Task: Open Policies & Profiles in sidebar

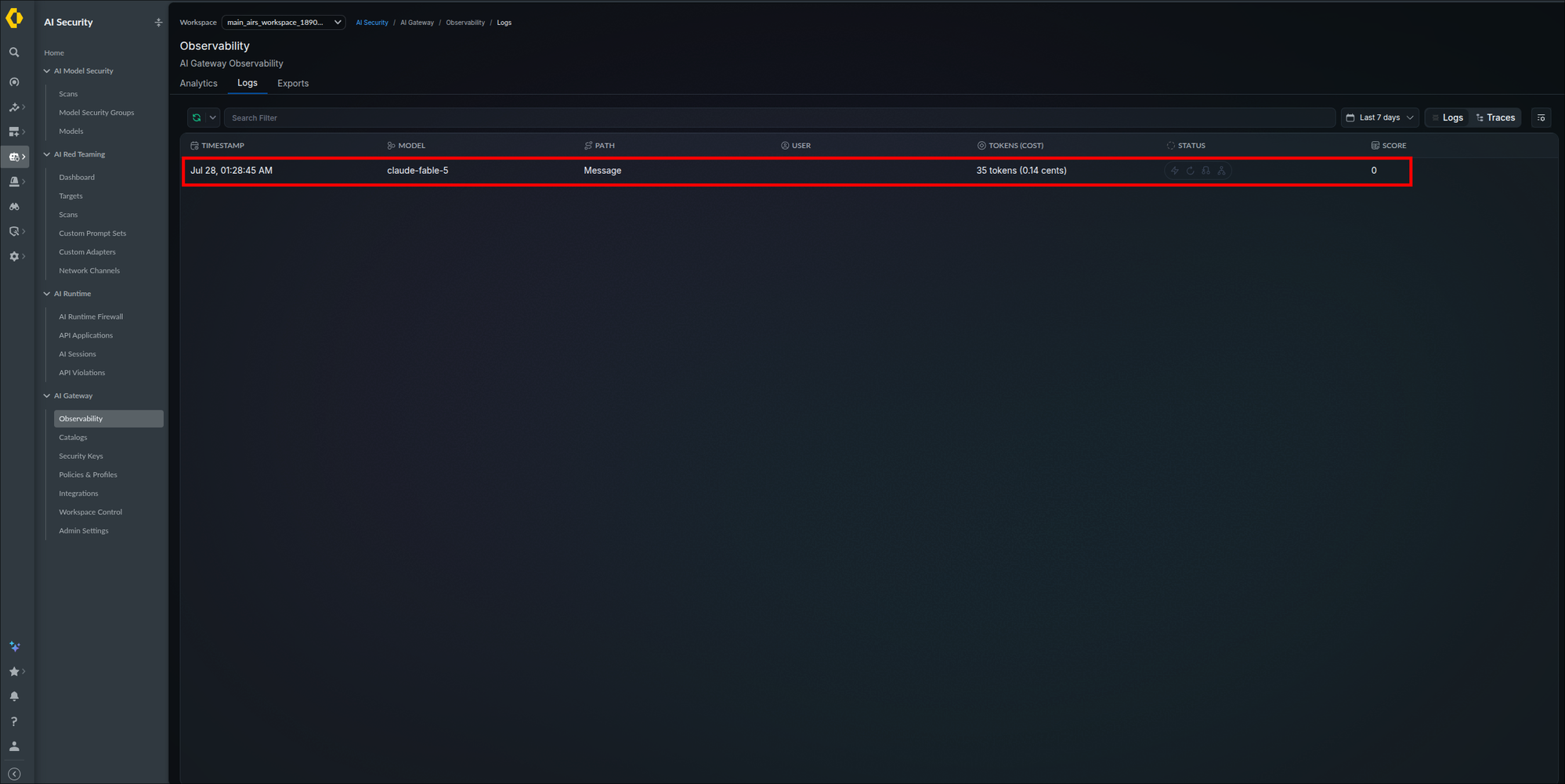Action: (x=88, y=475)
